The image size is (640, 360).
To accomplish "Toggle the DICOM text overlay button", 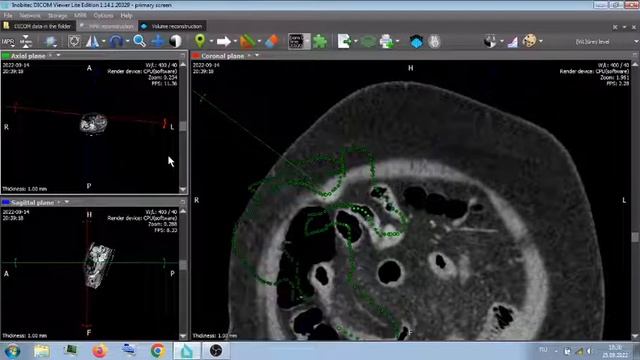I will tap(296, 41).
